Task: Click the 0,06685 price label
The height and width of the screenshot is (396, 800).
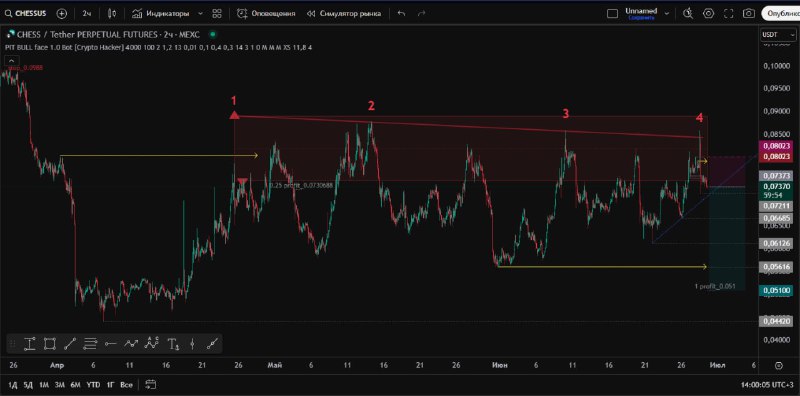Action: pos(776,218)
